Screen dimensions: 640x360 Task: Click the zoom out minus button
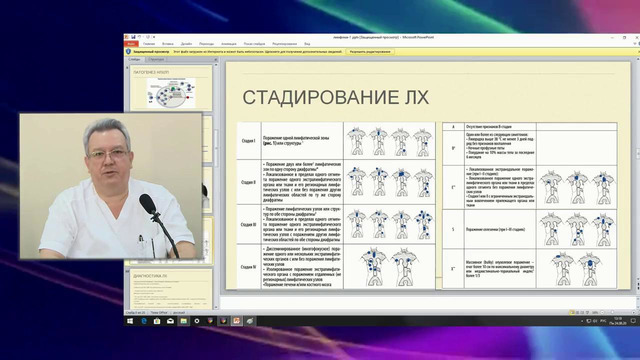pyautogui.click(x=602, y=313)
